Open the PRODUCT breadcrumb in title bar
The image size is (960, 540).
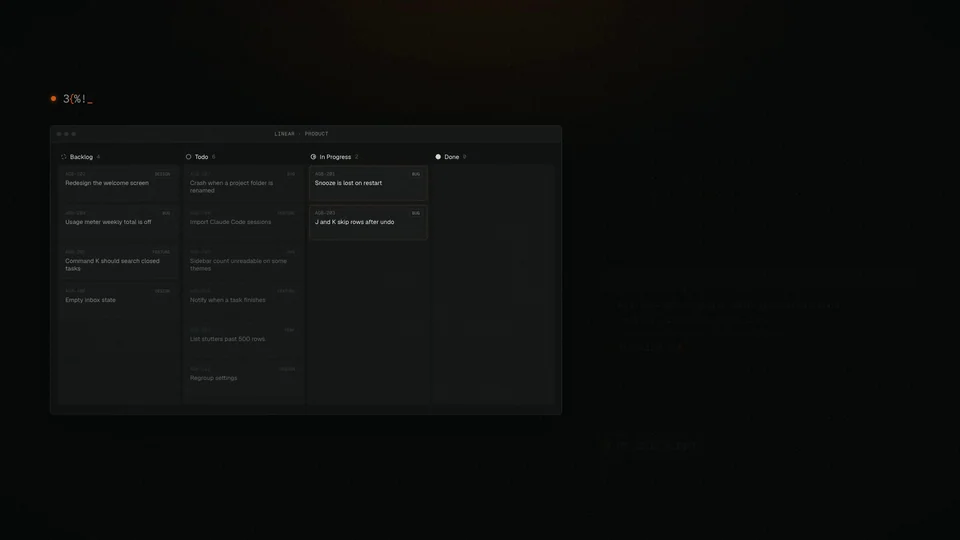(317, 133)
